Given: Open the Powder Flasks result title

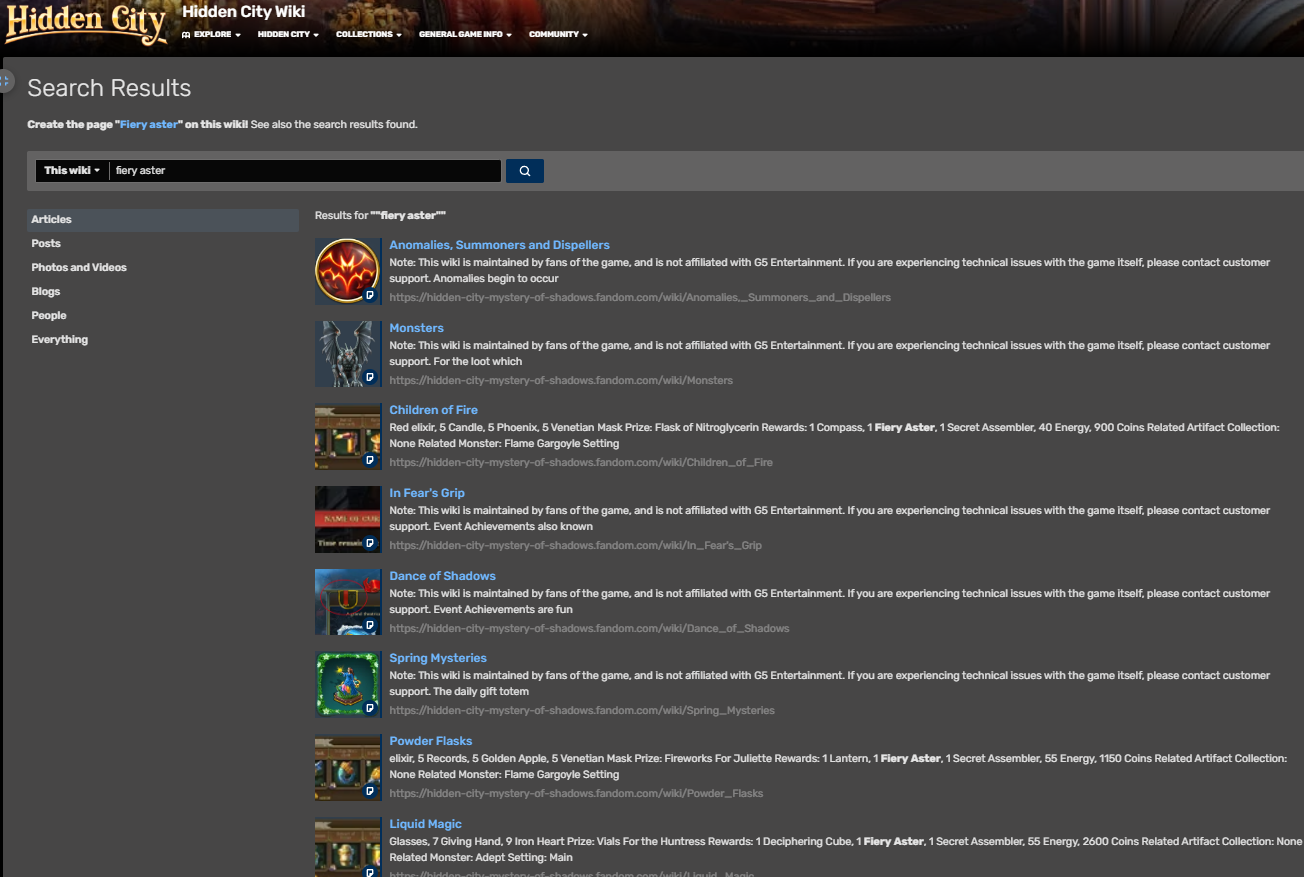Looking at the screenshot, I should (x=430, y=741).
